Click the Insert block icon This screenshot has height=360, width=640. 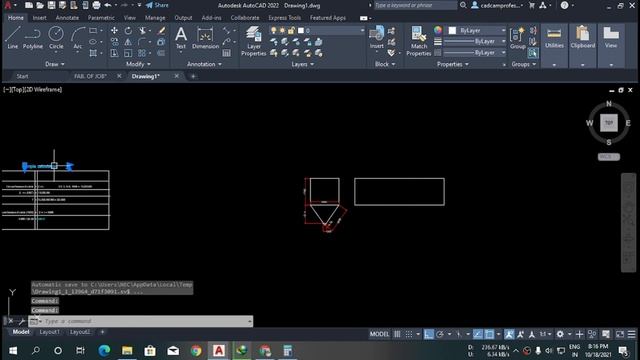point(376,37)
